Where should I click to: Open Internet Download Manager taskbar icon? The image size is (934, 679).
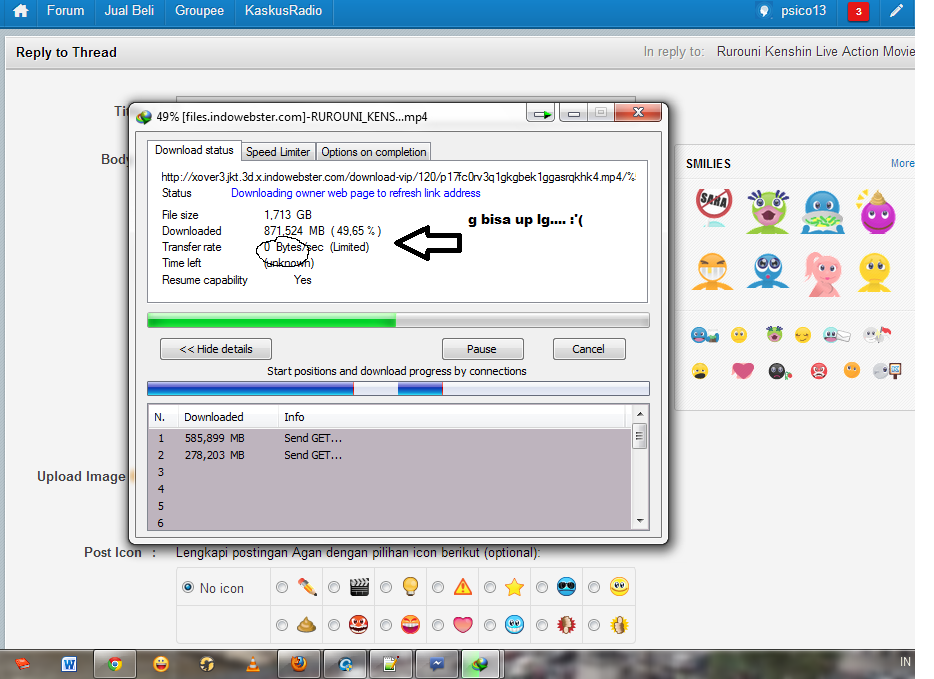point(480,664)
